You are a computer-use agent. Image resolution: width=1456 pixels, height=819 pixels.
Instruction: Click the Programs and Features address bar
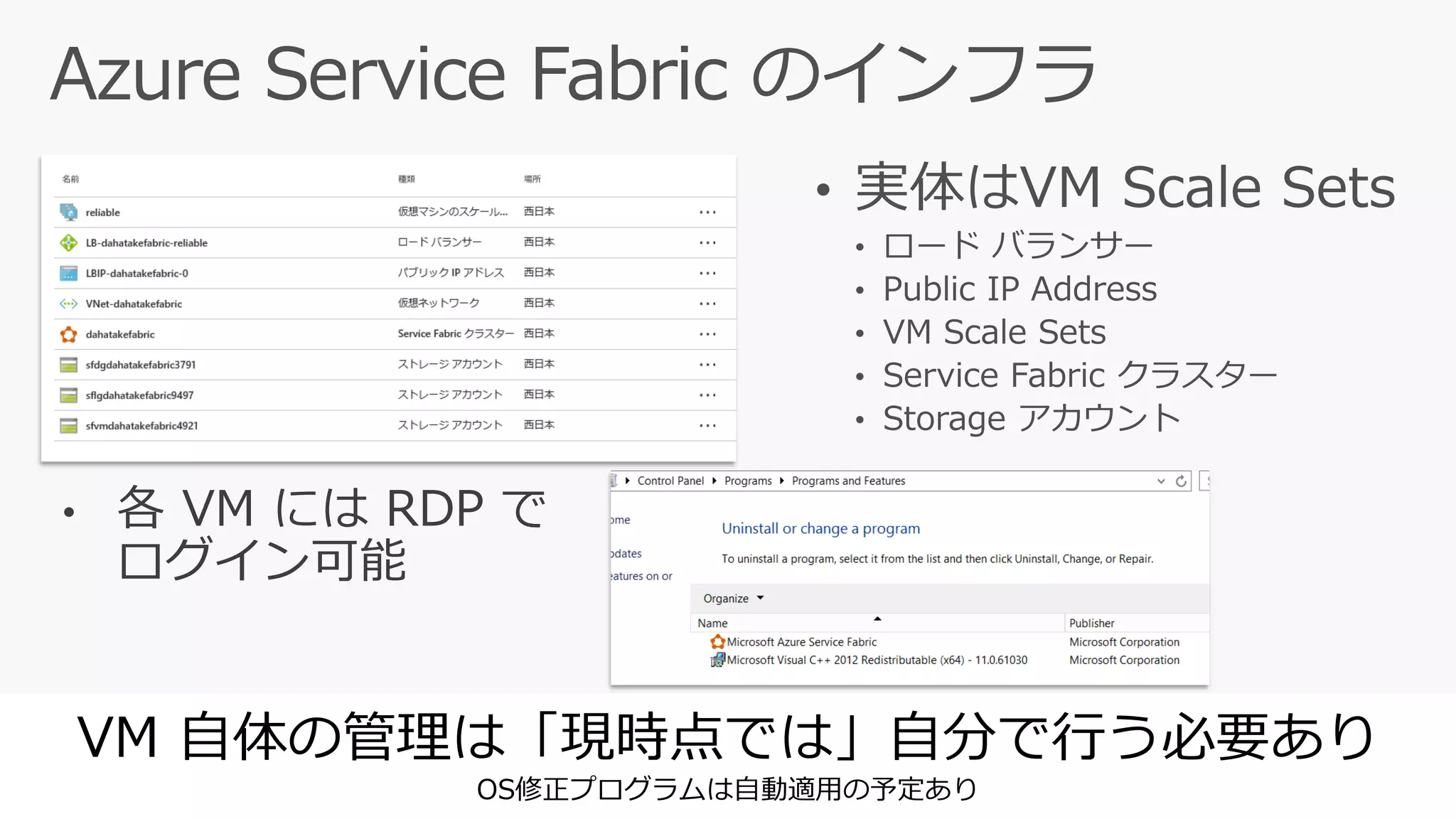[901, 481]
